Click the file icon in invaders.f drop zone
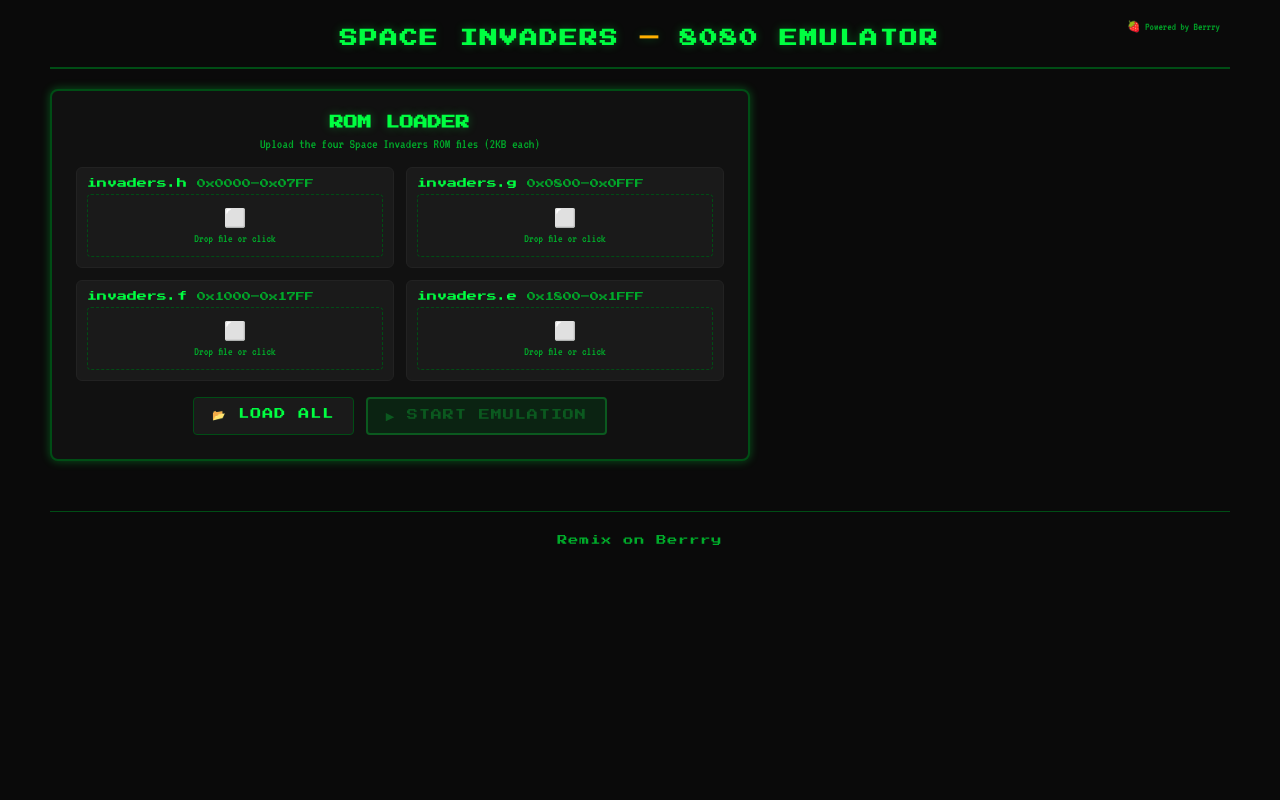The image size is (1280, 800). point(235,330)
